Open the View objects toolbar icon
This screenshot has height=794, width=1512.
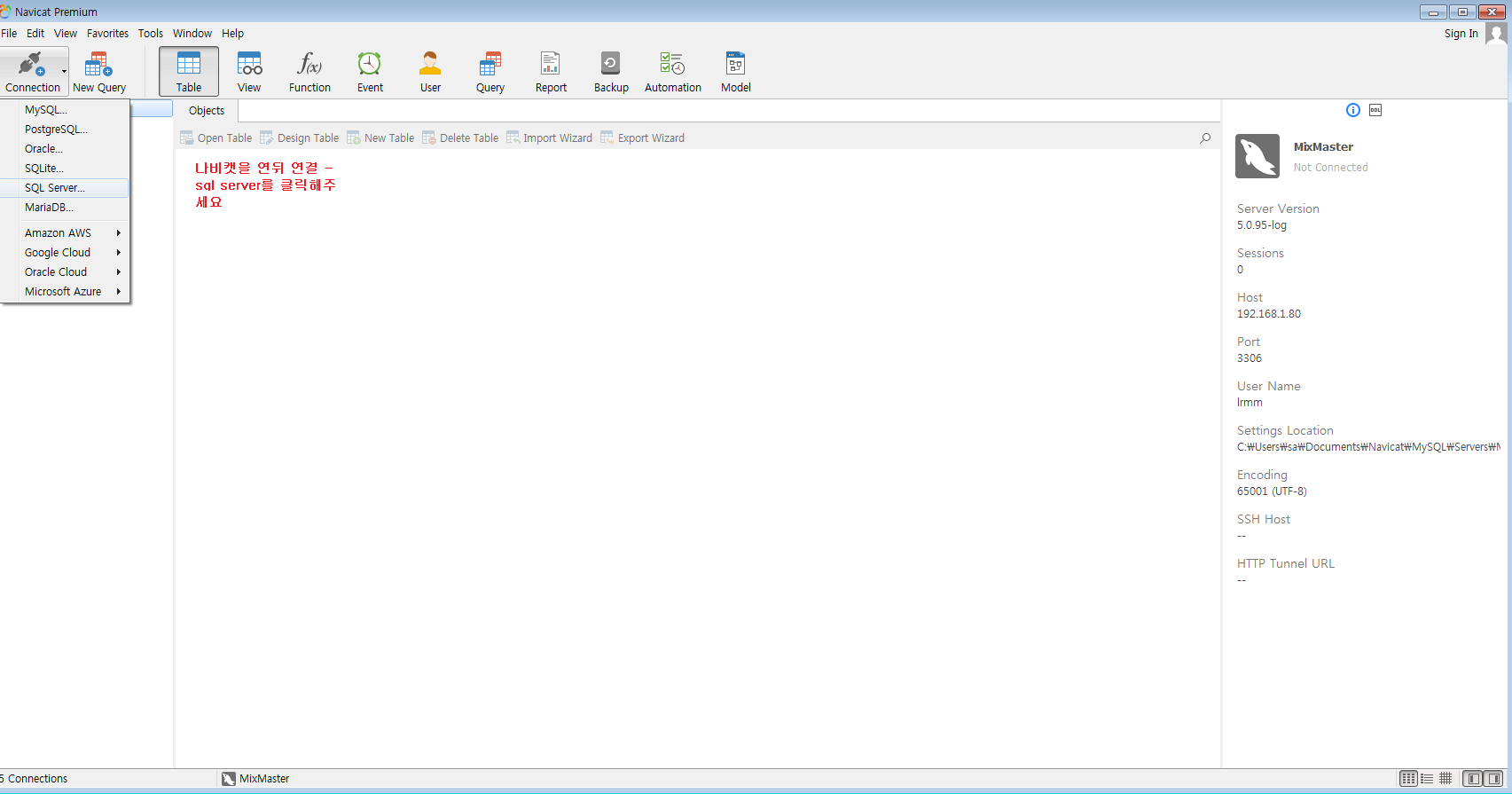click(249, 72)
